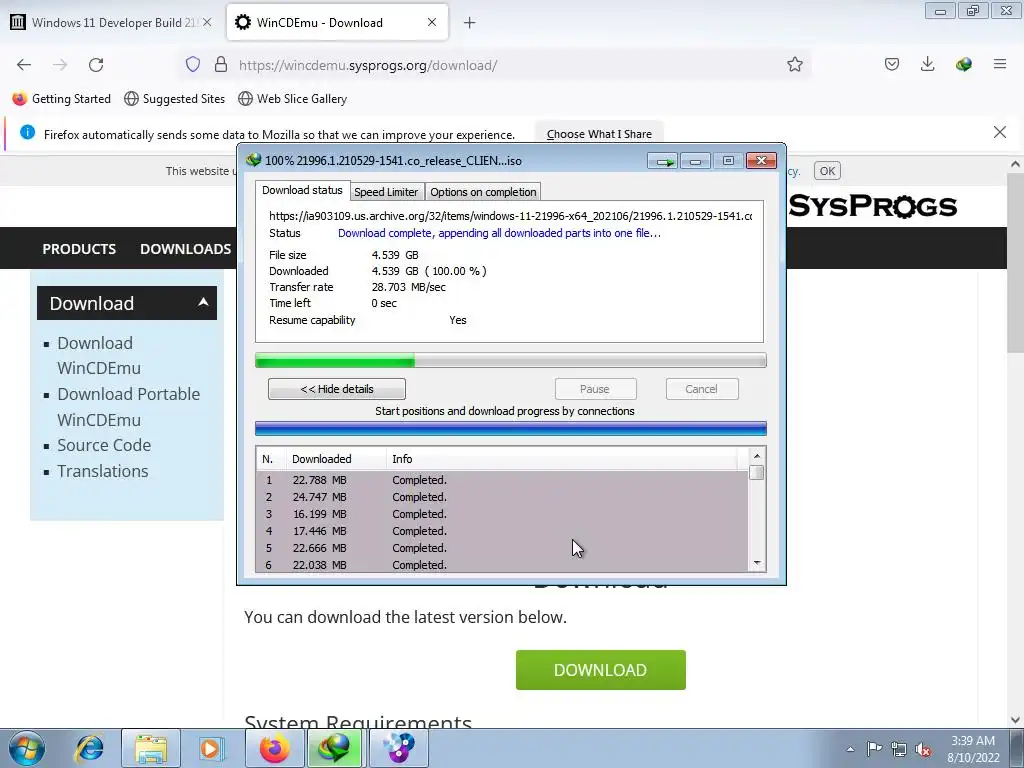1024x768 pixels.
Task: Launch Internet Explorer from the taskbar
Action: click(89, 748)
